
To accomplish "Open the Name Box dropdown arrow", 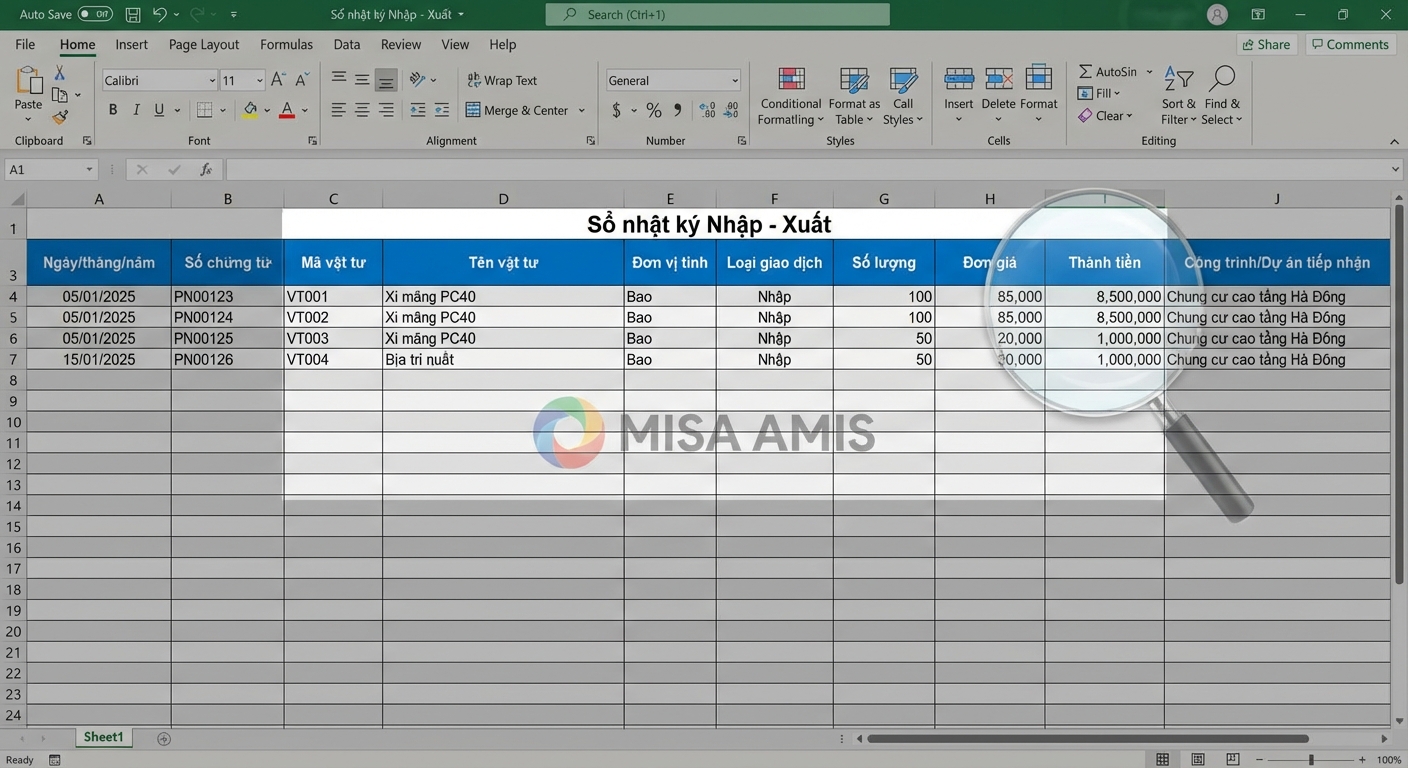I will click(89, 170).
